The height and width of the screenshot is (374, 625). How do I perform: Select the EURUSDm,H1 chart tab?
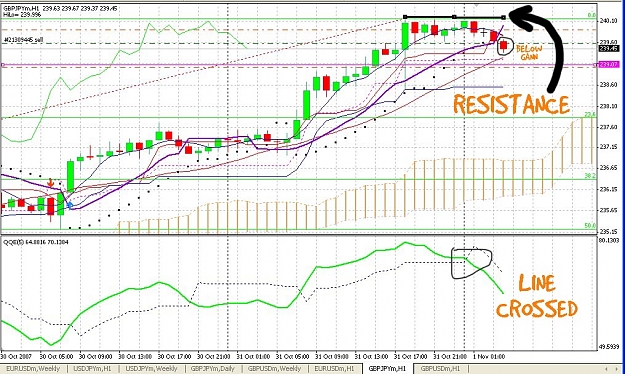click(x=334, y=369)
